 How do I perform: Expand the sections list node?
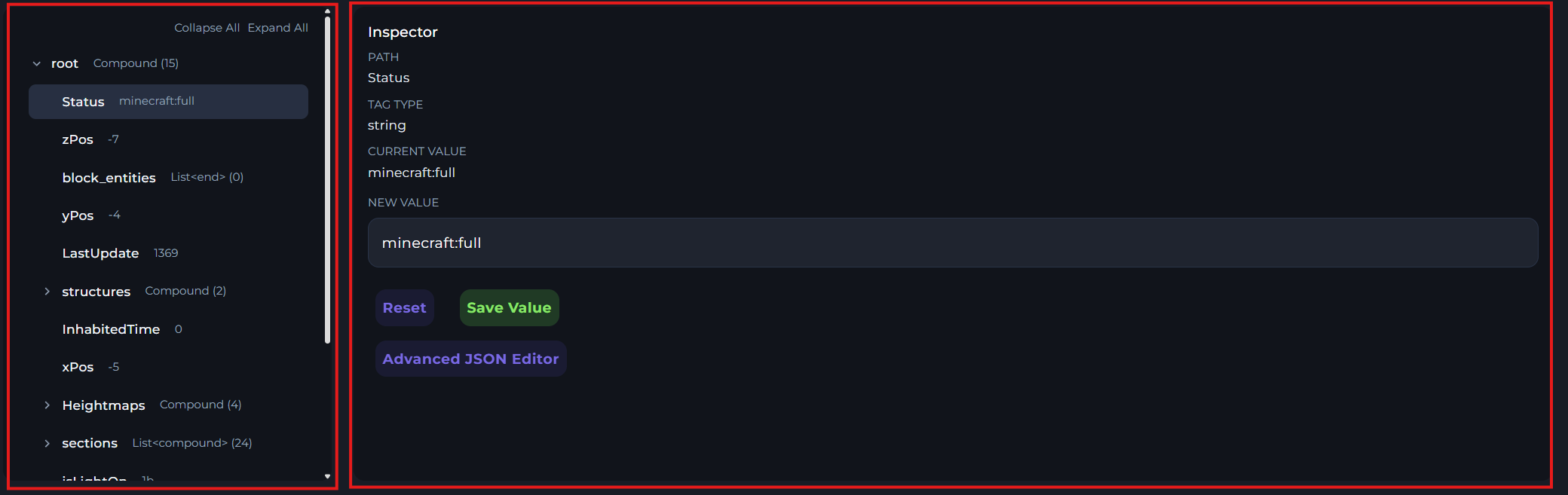(x=47, y=444)
